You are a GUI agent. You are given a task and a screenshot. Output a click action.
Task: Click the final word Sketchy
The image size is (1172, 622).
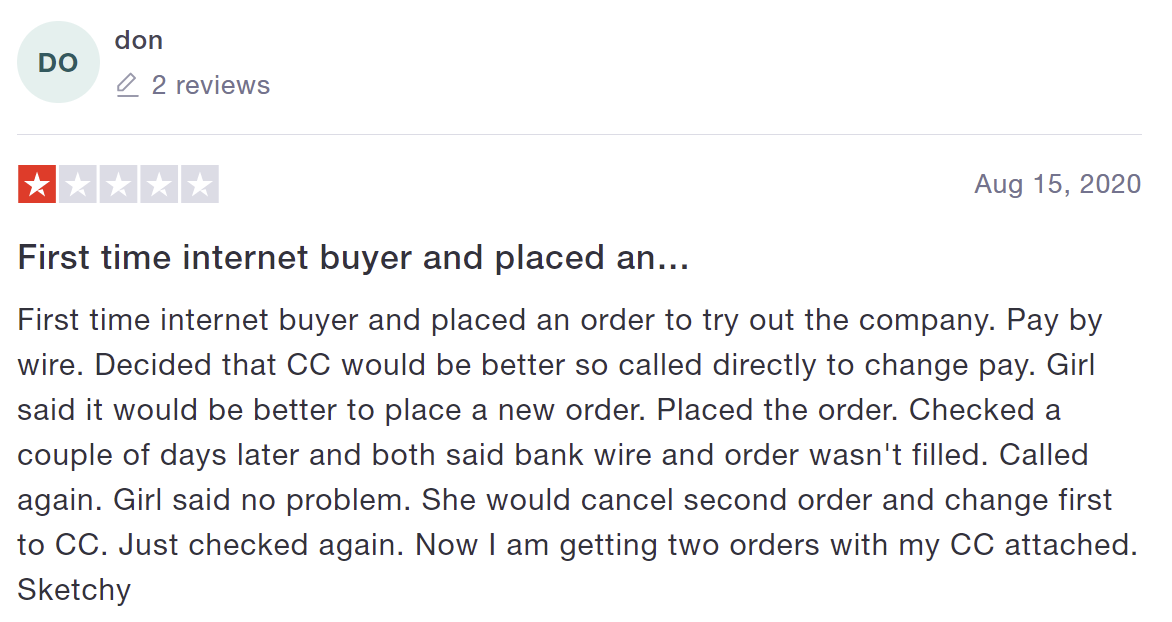point(74,590)
